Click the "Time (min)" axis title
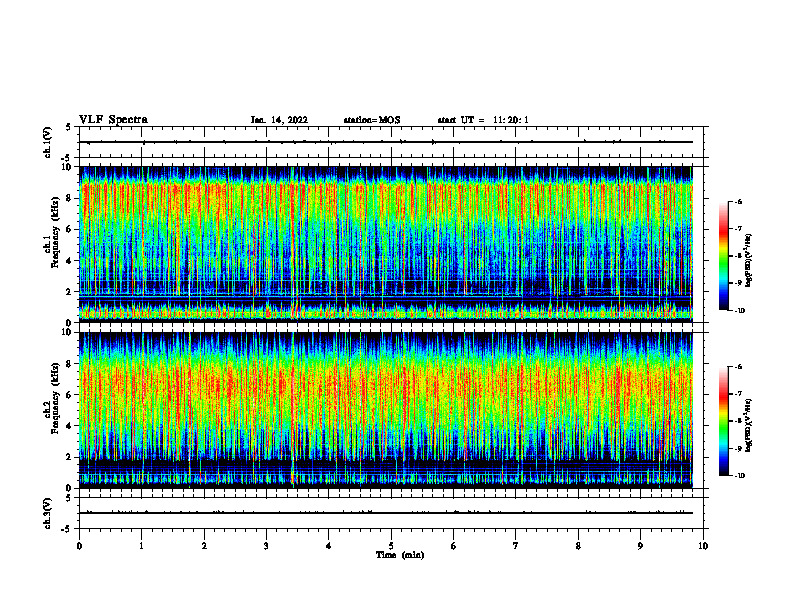The height and width of the screenshot is (612, 792). tap(400, 555)
